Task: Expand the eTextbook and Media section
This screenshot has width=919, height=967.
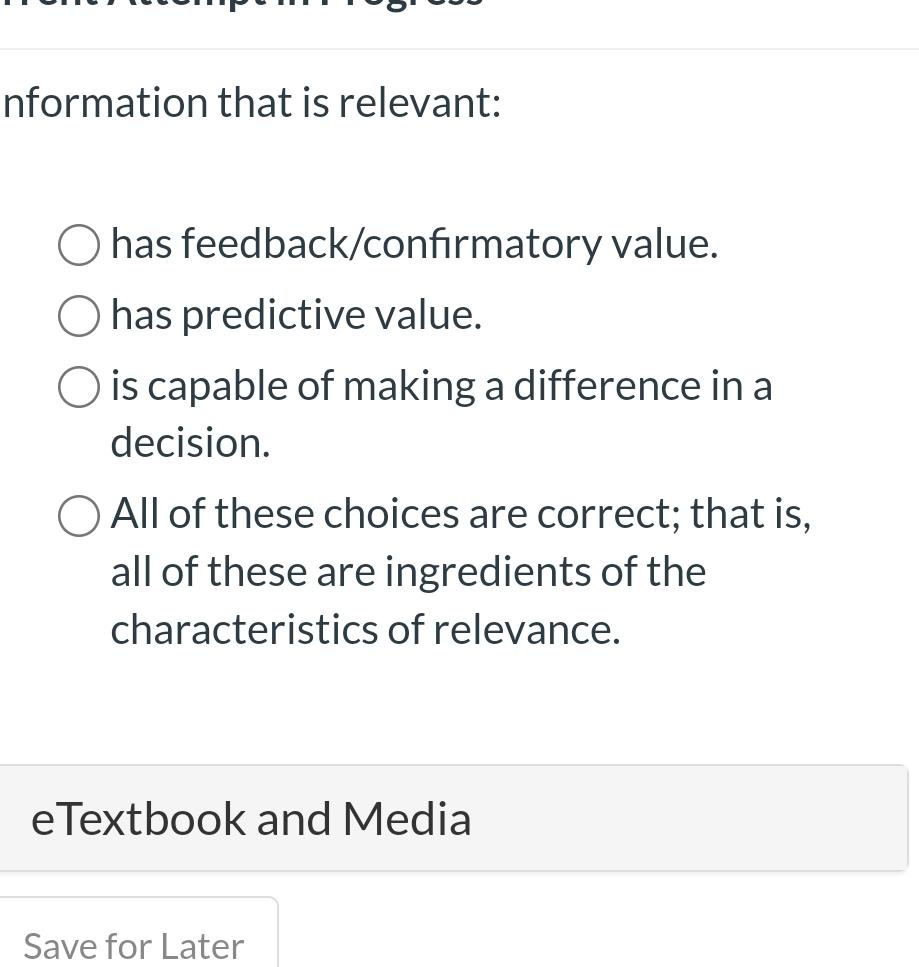Action: [251, 817]
